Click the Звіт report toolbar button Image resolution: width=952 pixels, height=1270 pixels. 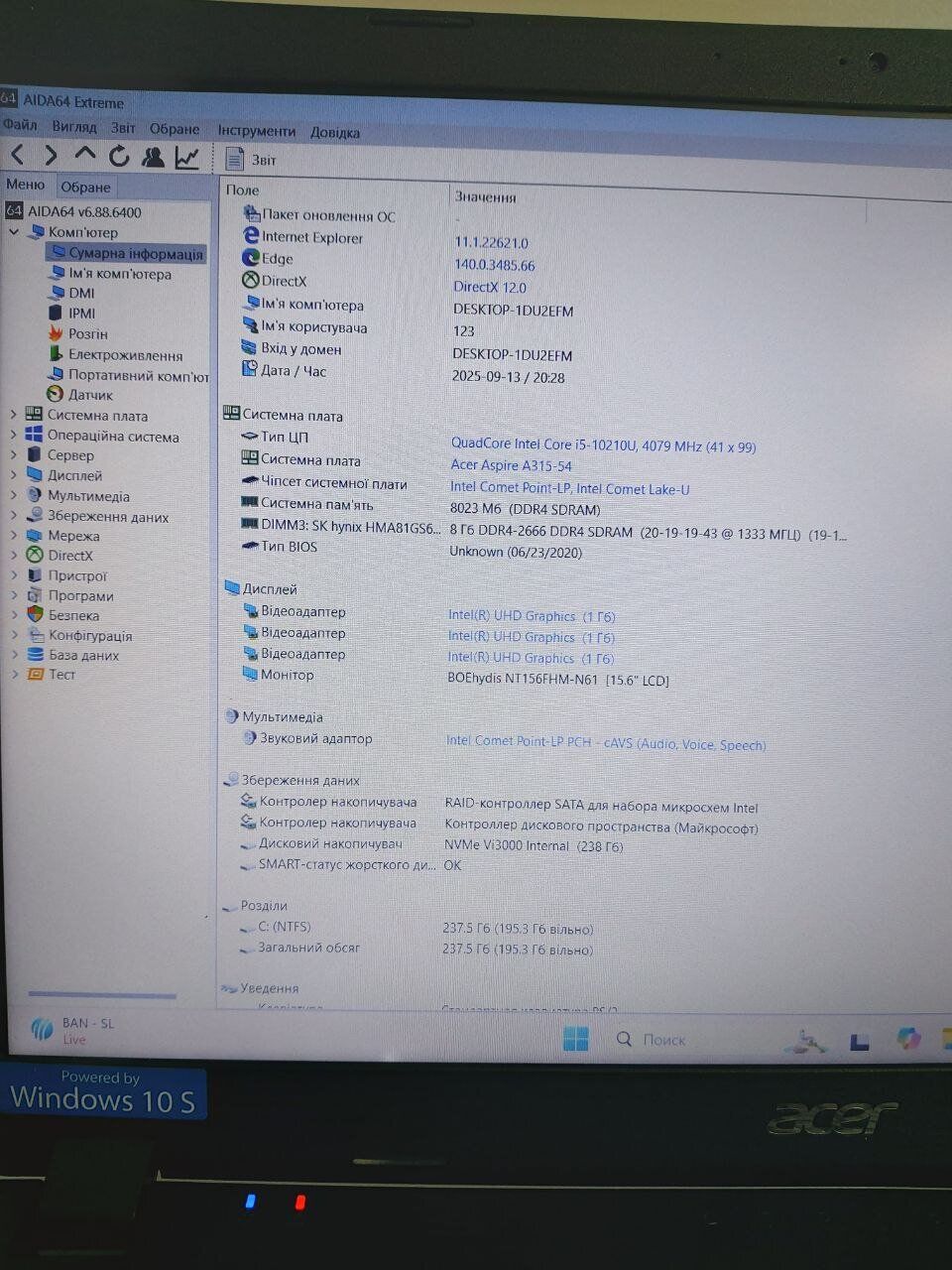[252, 159]
